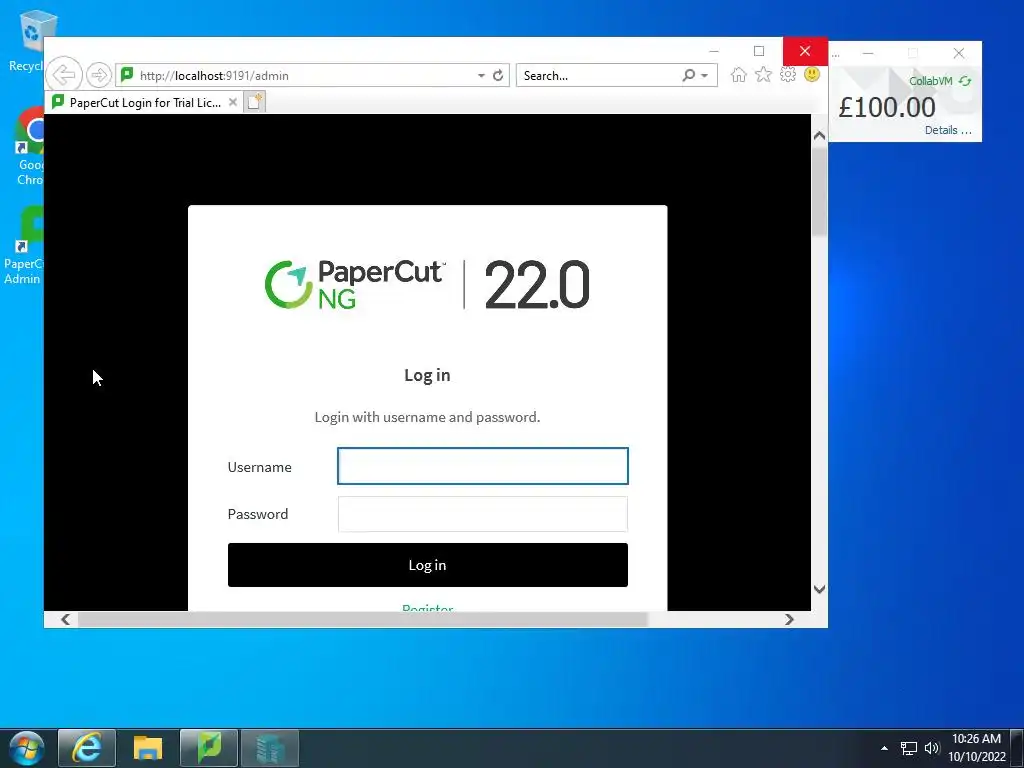Click CollabVM refresh icon in balance window
This screenshot has height=768, width=1024.
tap(965, 81)
